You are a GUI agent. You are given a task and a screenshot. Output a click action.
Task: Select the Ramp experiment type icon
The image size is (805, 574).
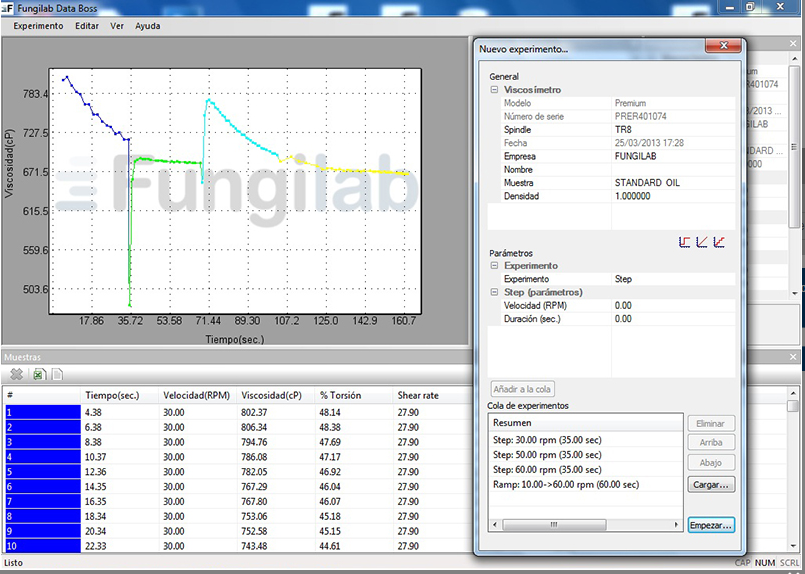pos(702,242)
